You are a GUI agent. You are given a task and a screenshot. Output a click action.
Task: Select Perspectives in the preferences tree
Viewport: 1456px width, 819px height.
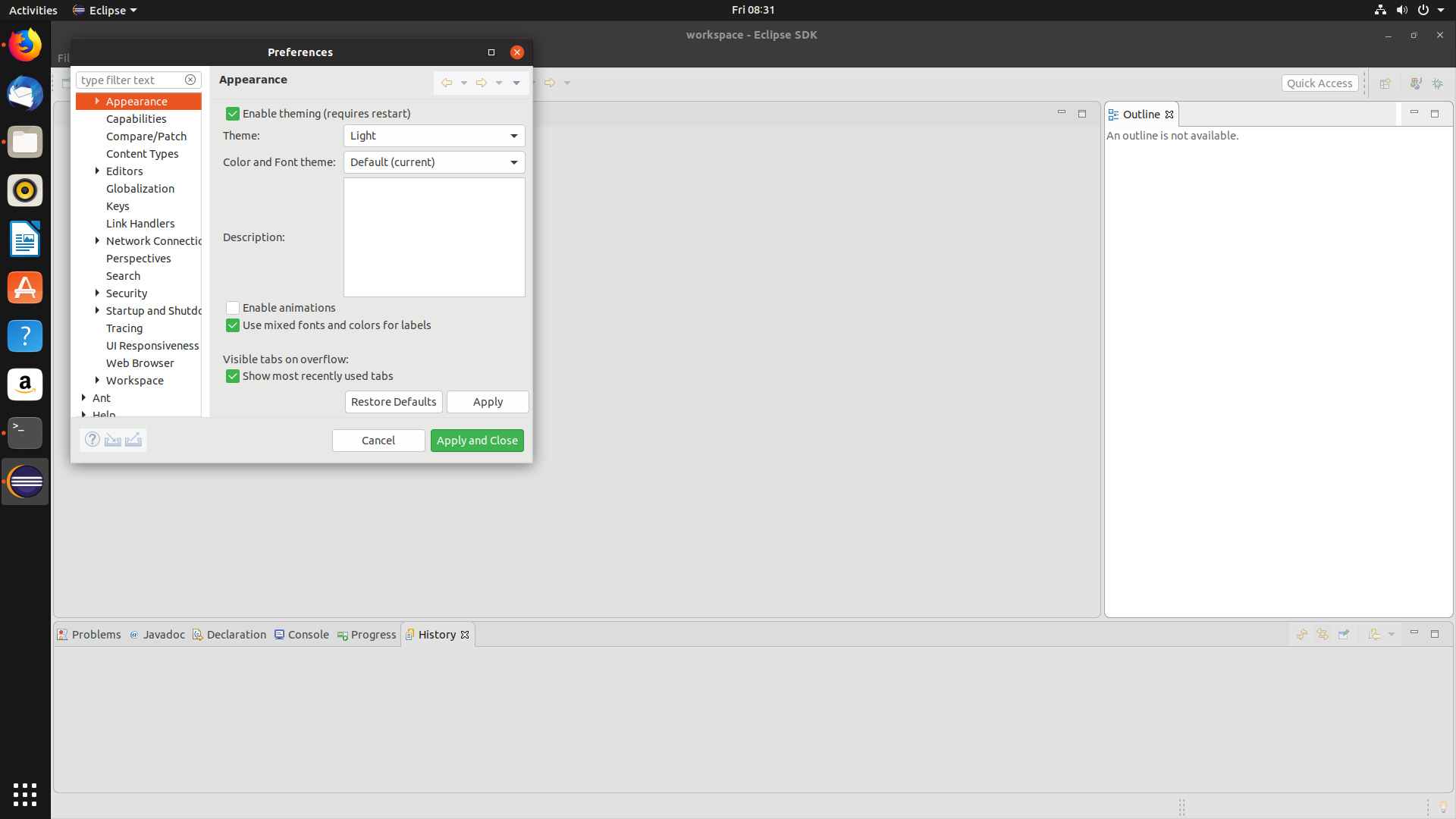point(139,259)
